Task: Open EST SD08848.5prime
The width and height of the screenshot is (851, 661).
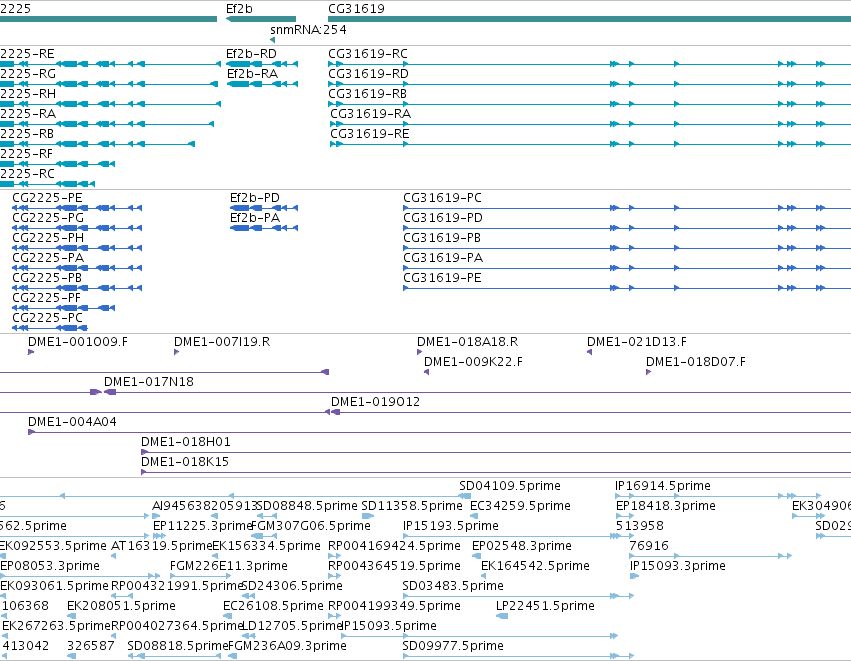Action: tap(307, 506)
